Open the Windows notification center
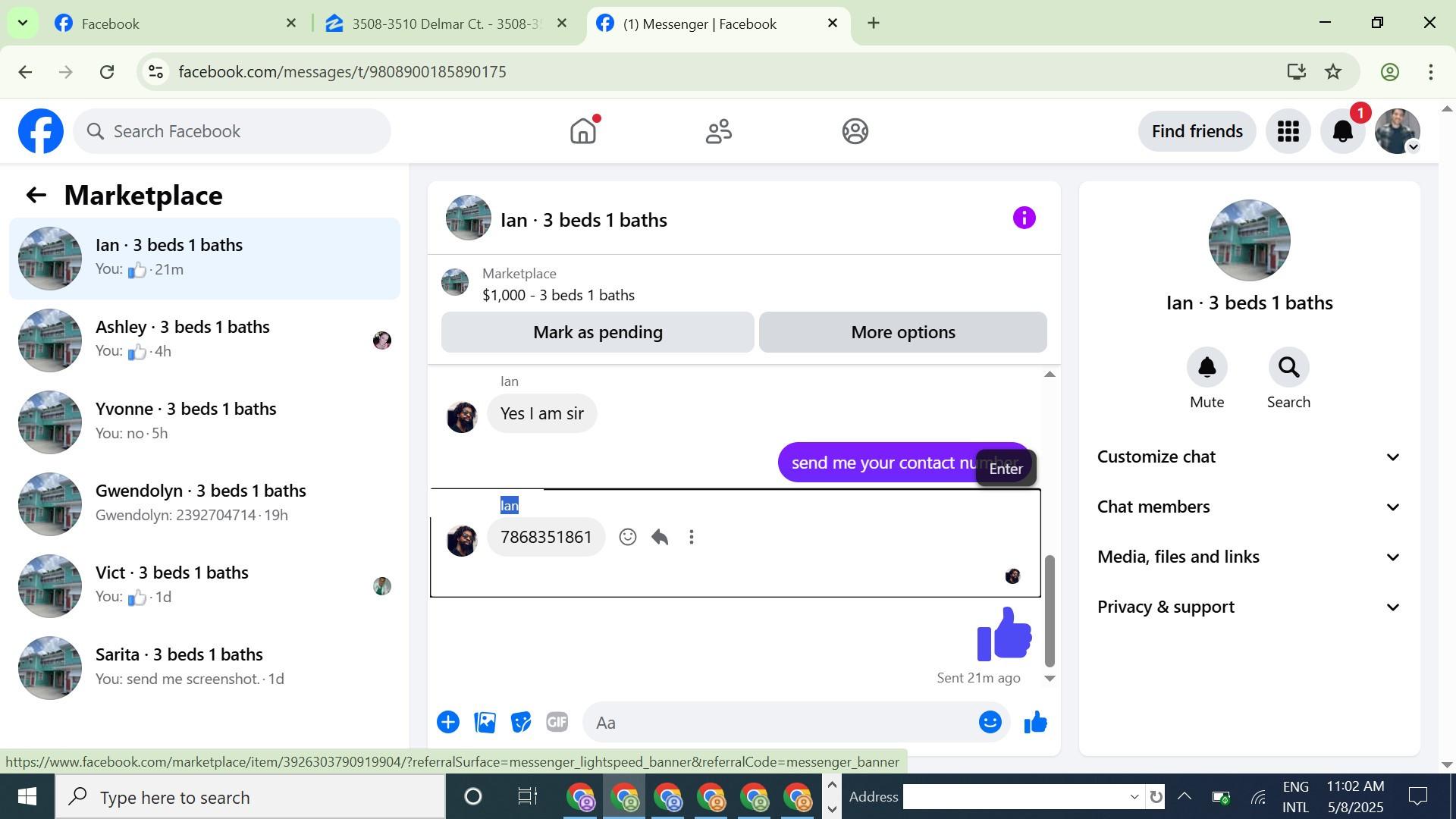 tap(1417, 796)
